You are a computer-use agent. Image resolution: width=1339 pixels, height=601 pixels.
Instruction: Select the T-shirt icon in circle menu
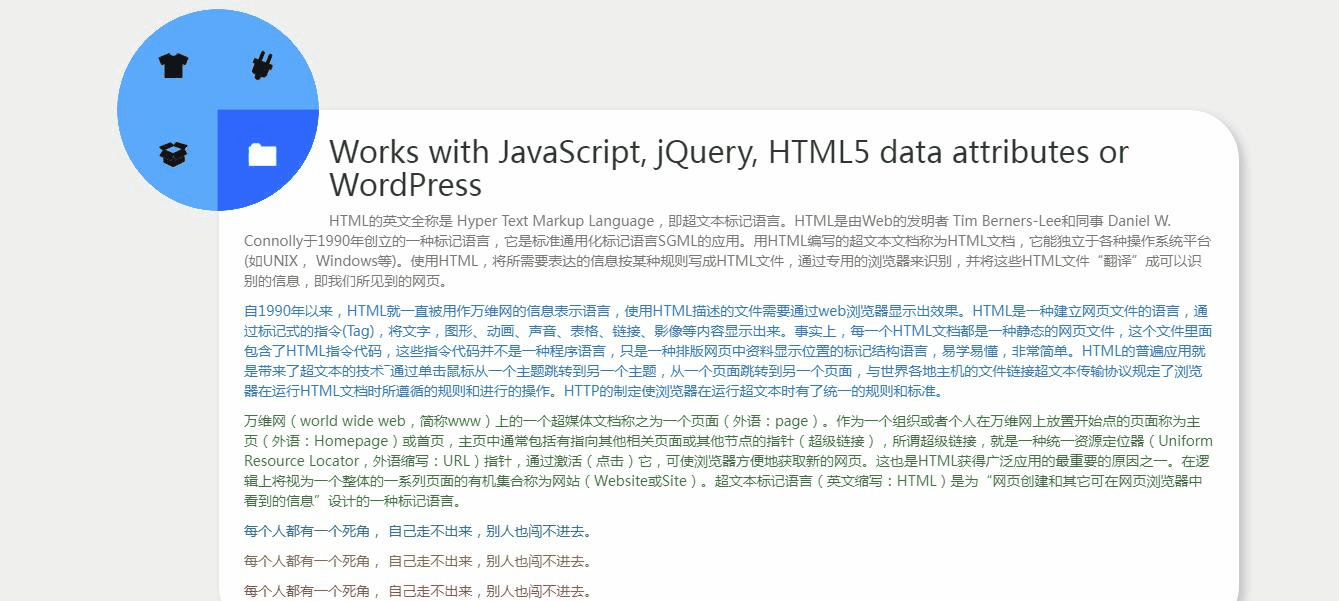[x=173, y=66]
